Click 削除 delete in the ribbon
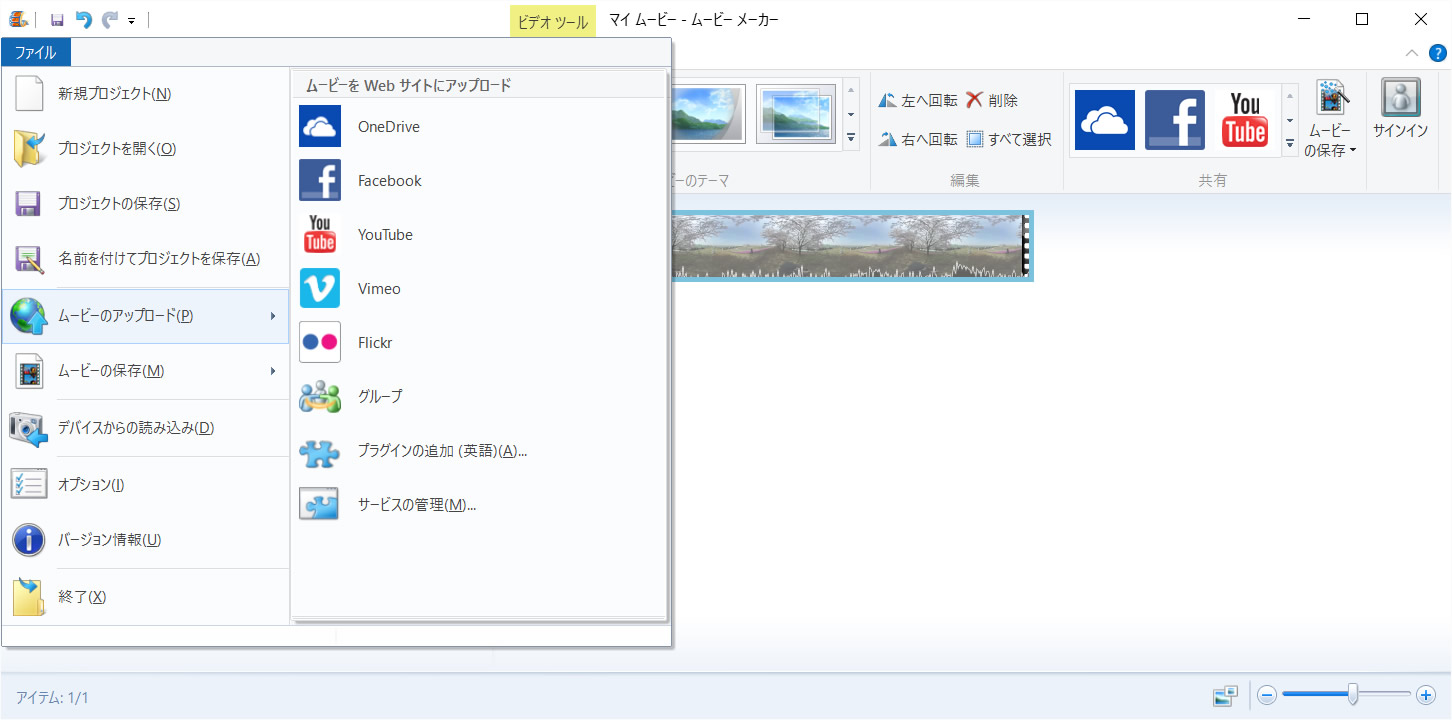 992,101
